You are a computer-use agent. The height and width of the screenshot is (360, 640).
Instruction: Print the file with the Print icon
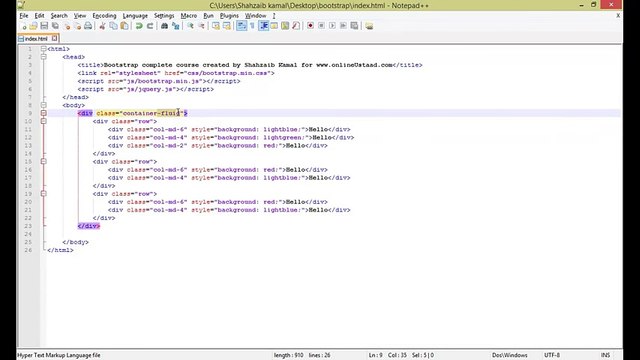[x=88, y=26]
